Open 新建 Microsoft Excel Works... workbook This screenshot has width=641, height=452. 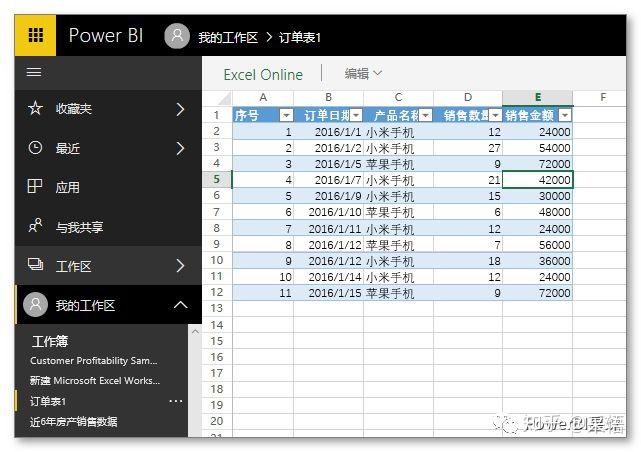tap(95, 380)
